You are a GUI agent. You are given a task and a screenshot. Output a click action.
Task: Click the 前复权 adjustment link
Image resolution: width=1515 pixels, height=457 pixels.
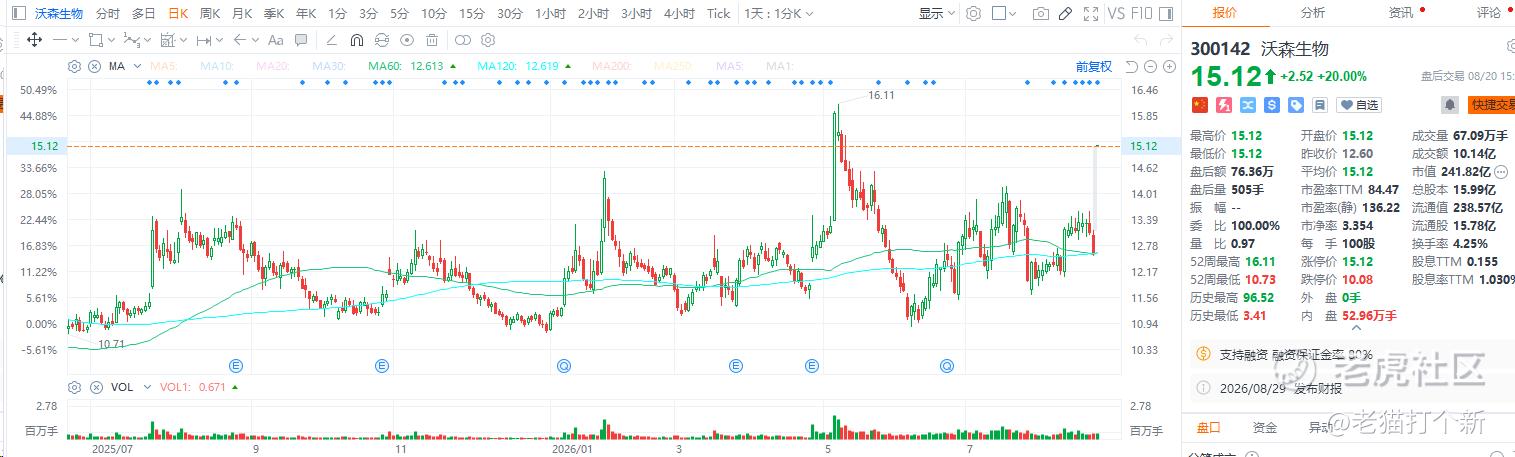click(1094, 66)
